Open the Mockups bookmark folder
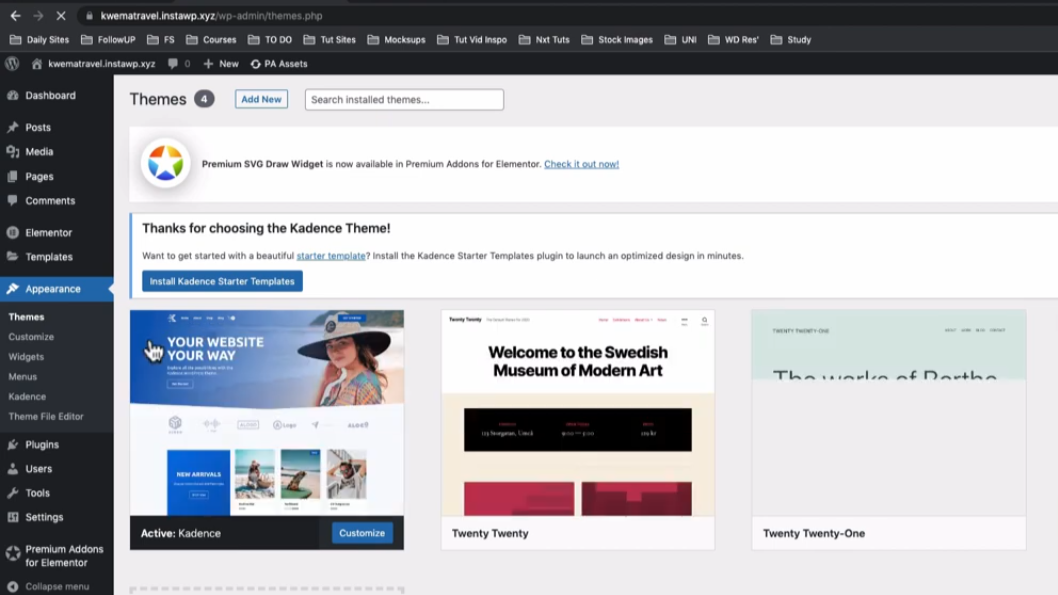Image resolution: width=1058 pixels, height=595 pixels. (x=396, y=40)
